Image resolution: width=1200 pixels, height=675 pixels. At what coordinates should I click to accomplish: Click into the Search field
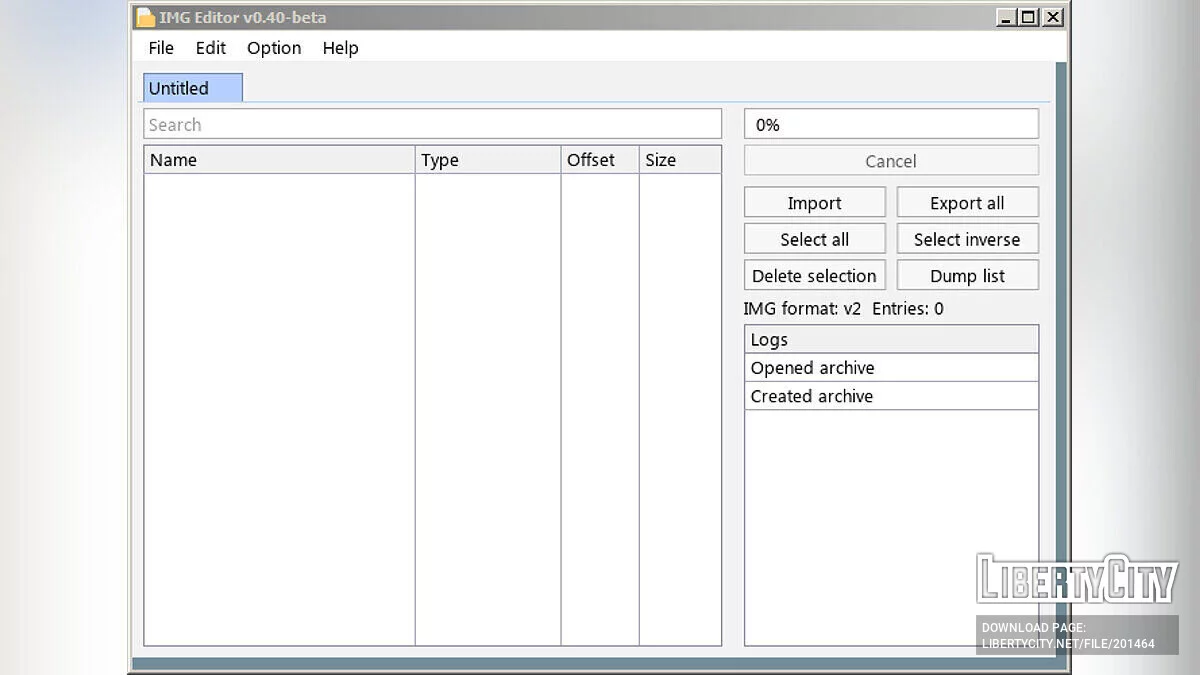pos(432,125)
